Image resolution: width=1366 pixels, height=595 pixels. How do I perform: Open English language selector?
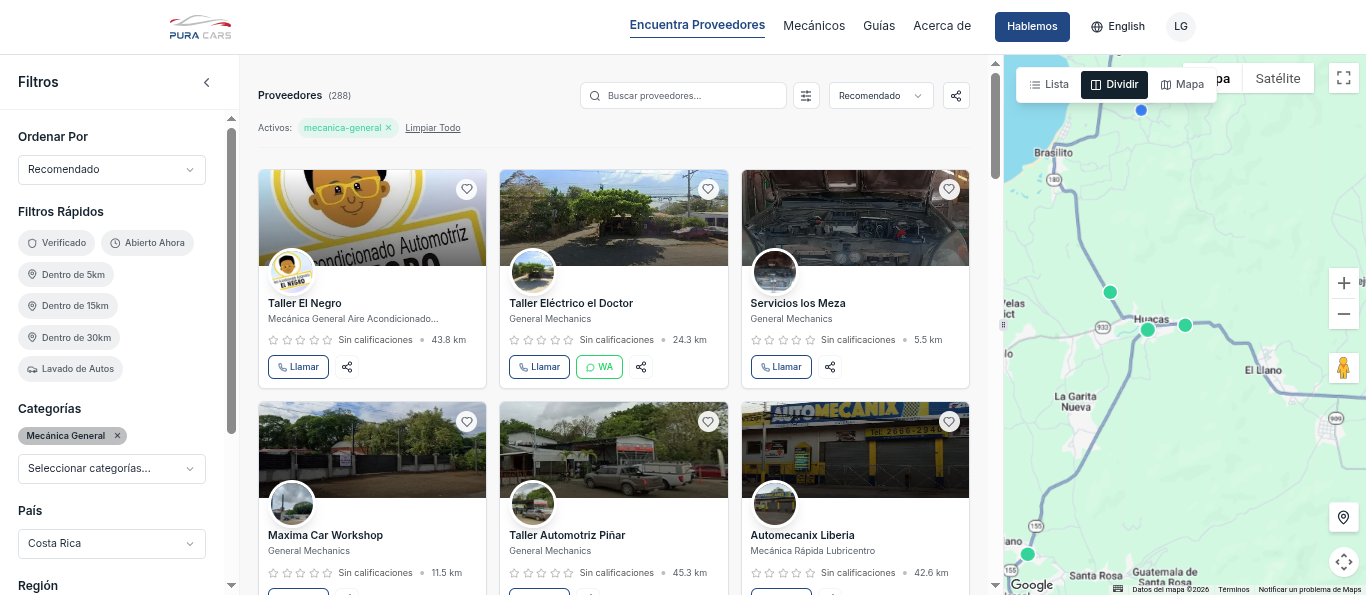(x=1118, y=27)
